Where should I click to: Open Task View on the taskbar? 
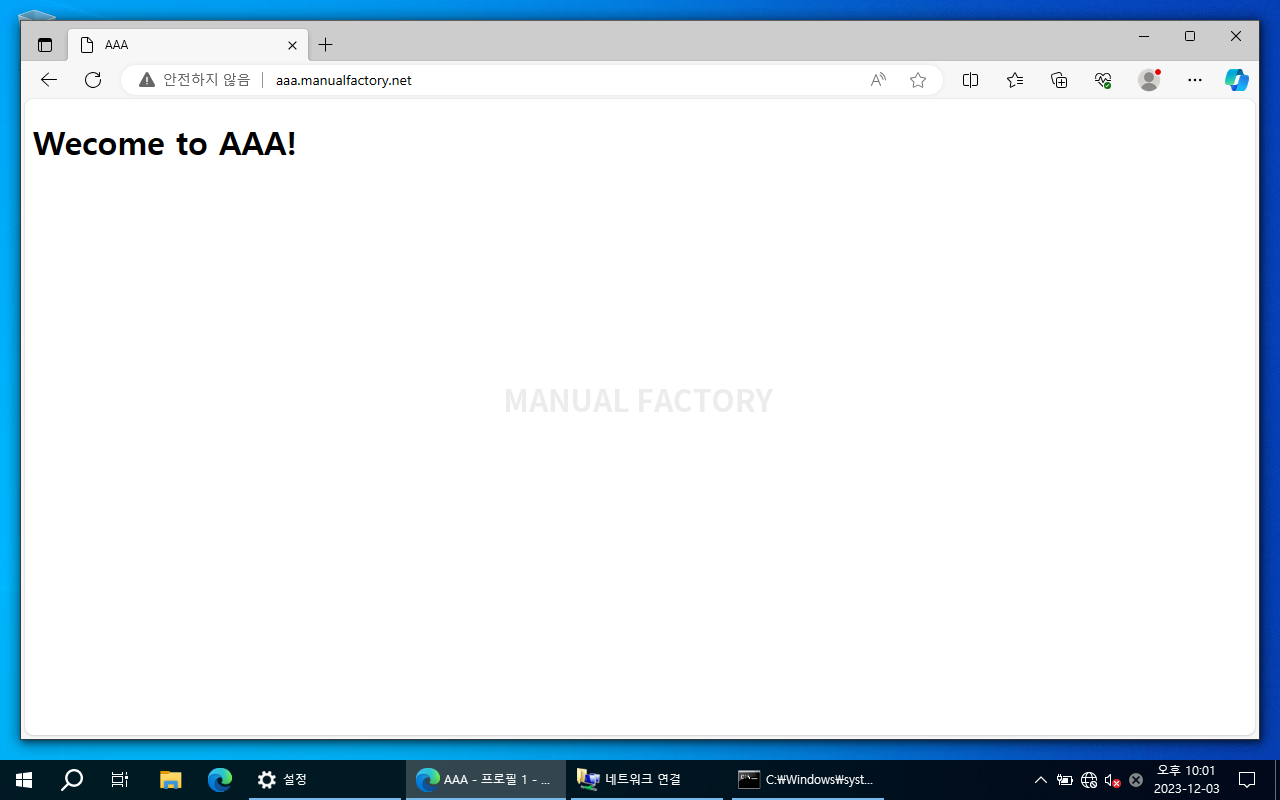tap(120, 780)
